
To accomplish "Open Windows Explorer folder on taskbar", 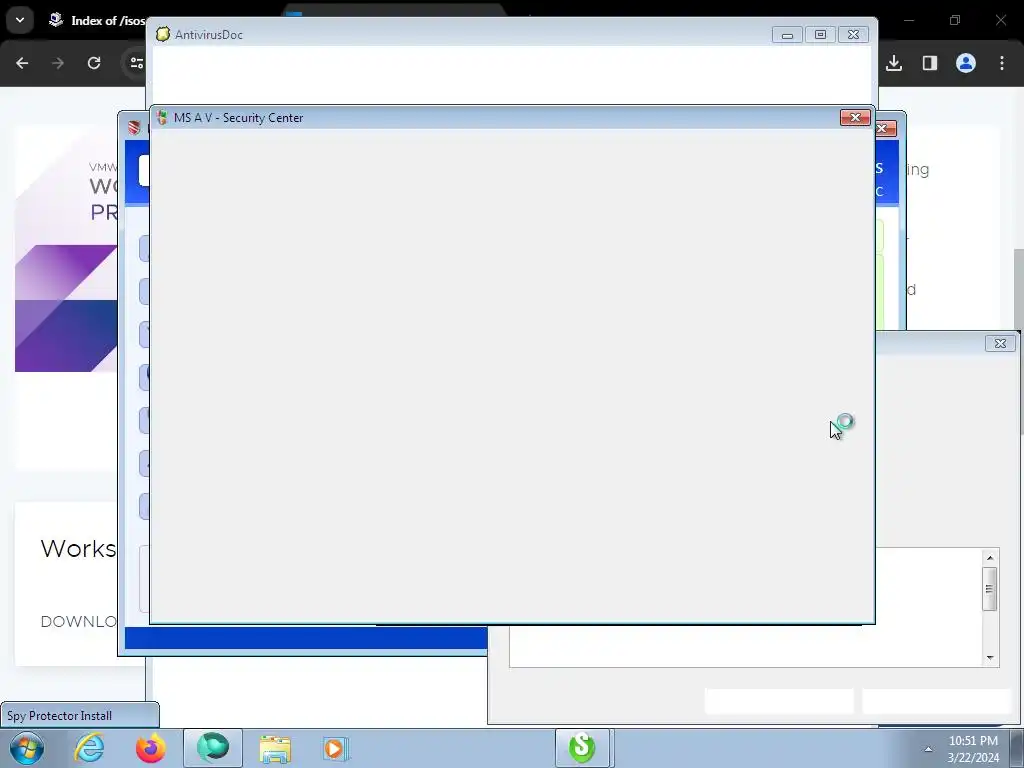I will [x=275, y=748].
